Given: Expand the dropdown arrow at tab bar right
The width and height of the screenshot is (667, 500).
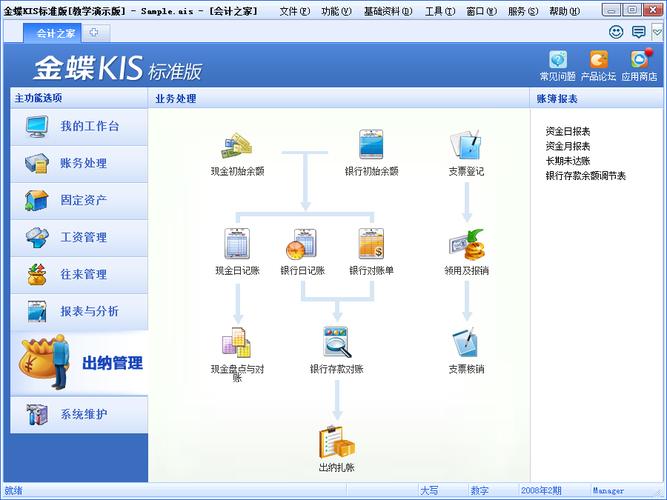Looking at the screenshot, I should [657, 32].
